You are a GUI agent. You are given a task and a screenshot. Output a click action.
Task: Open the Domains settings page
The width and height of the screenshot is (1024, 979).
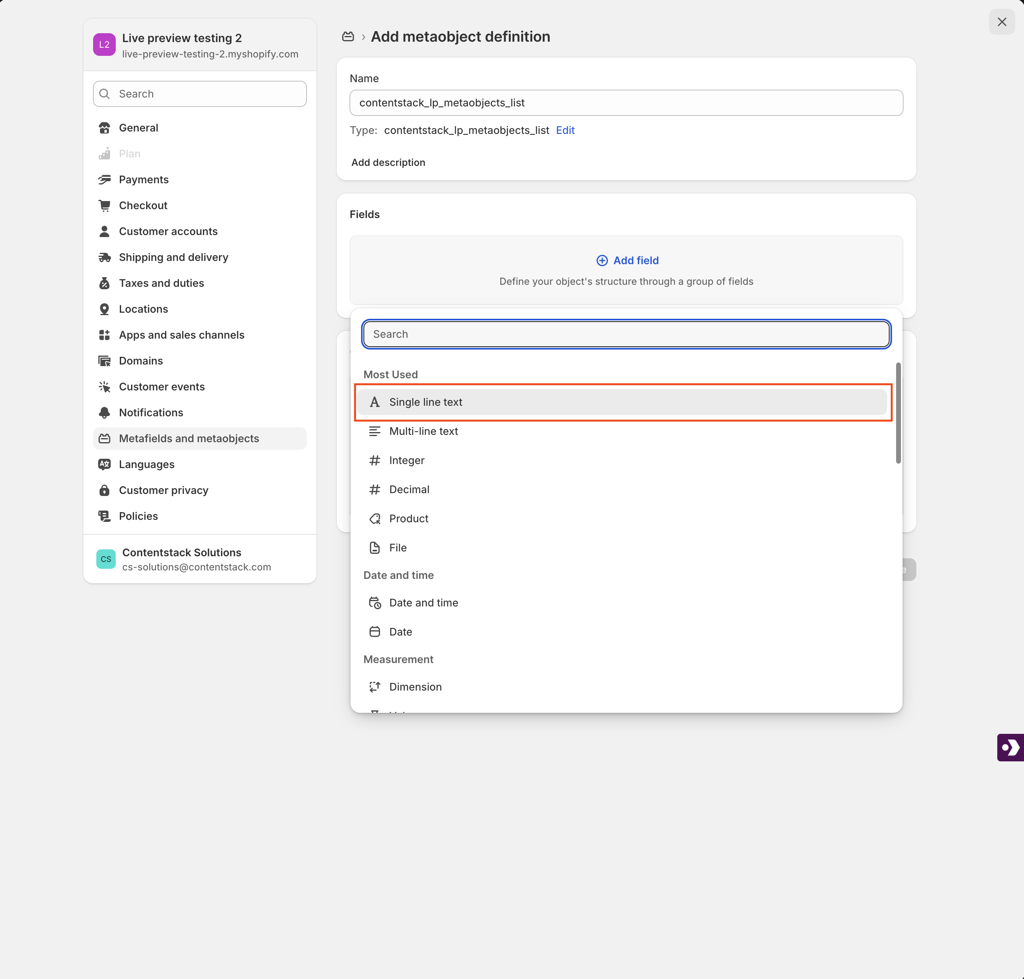tap(140, 361)
